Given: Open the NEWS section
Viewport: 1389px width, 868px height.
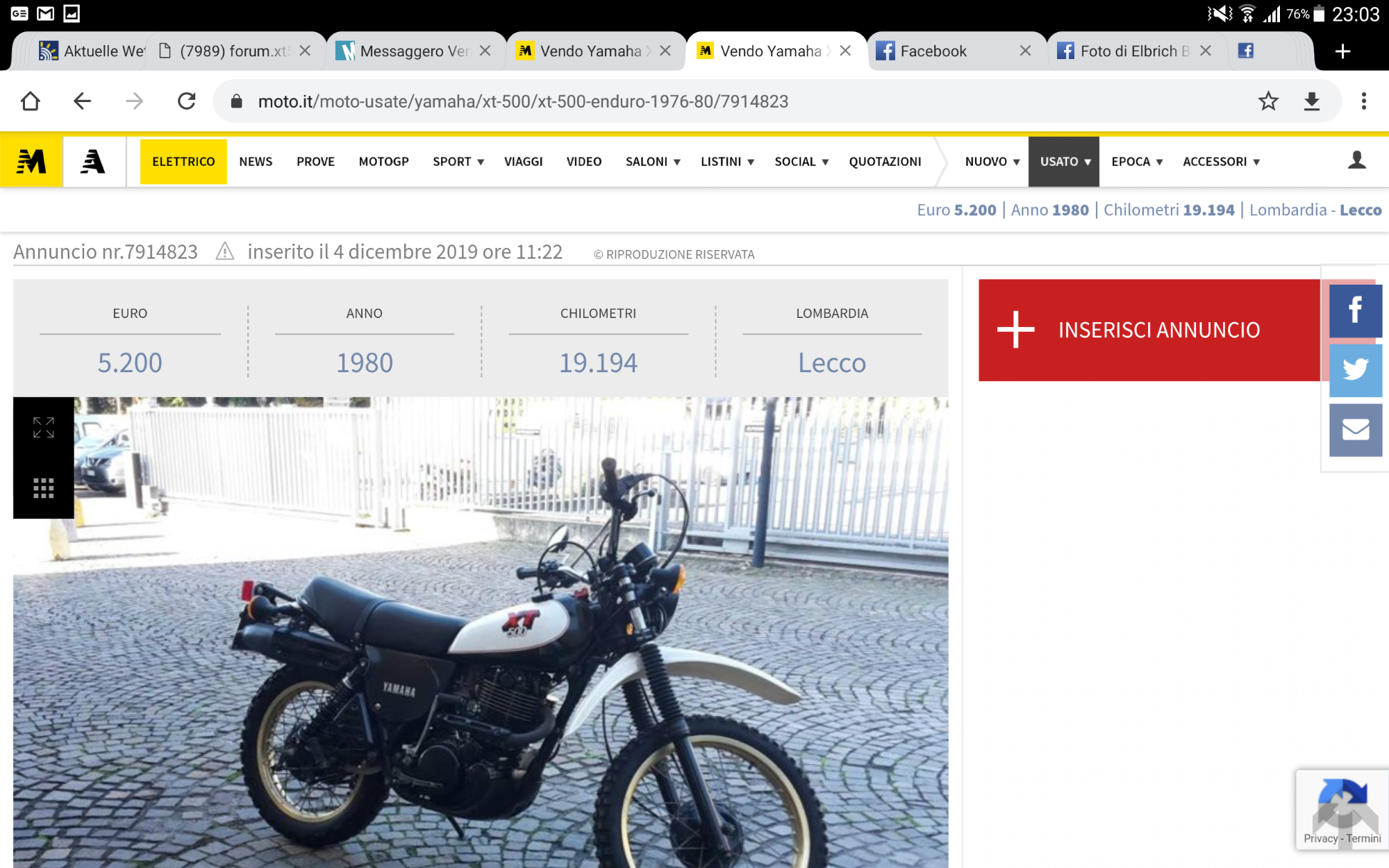Looking at the screenshot, I should [256, 162].
